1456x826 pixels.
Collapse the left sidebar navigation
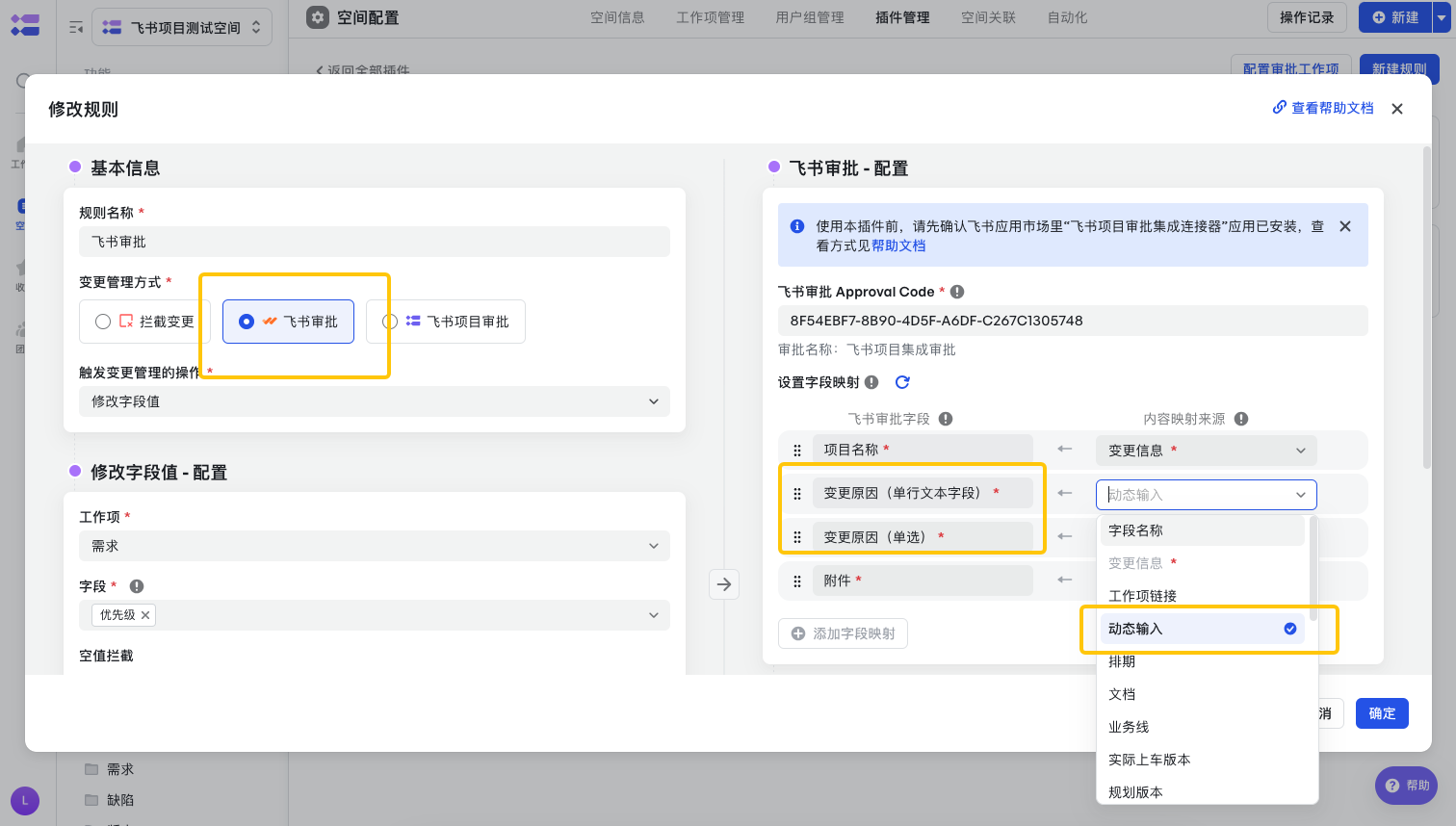(x=76, y=28)
